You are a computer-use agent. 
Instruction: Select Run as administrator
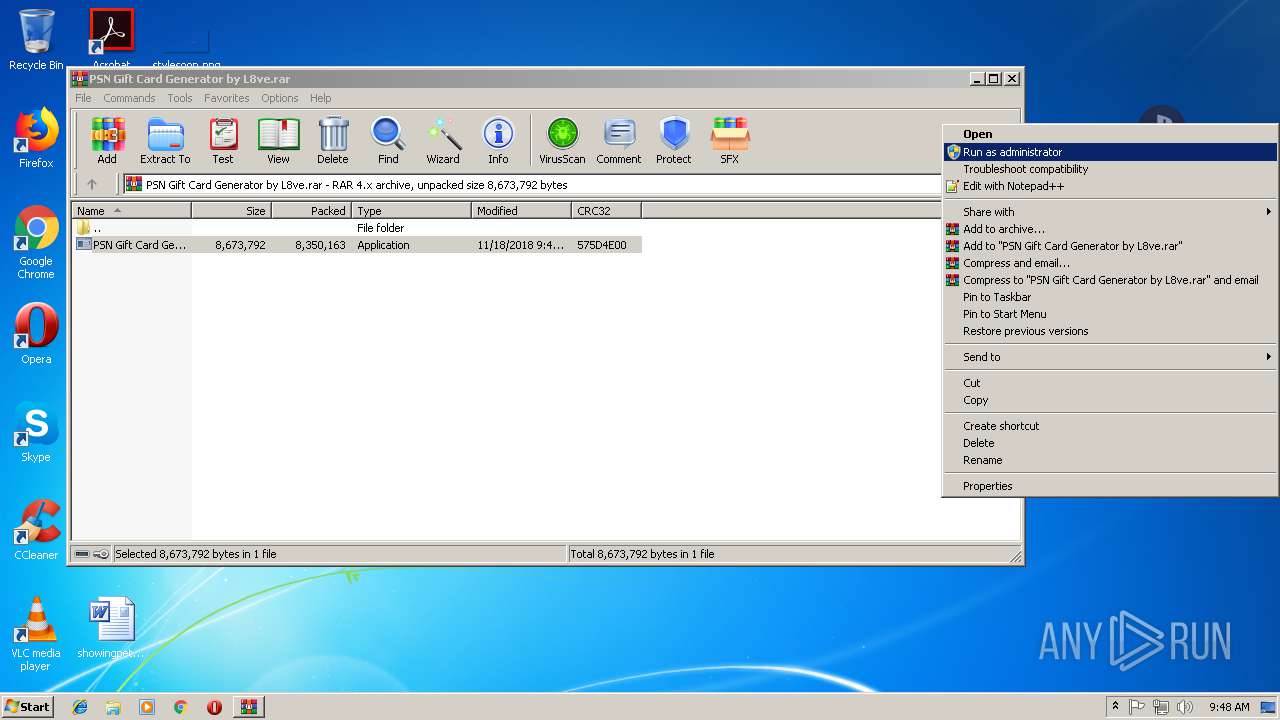1110,152
